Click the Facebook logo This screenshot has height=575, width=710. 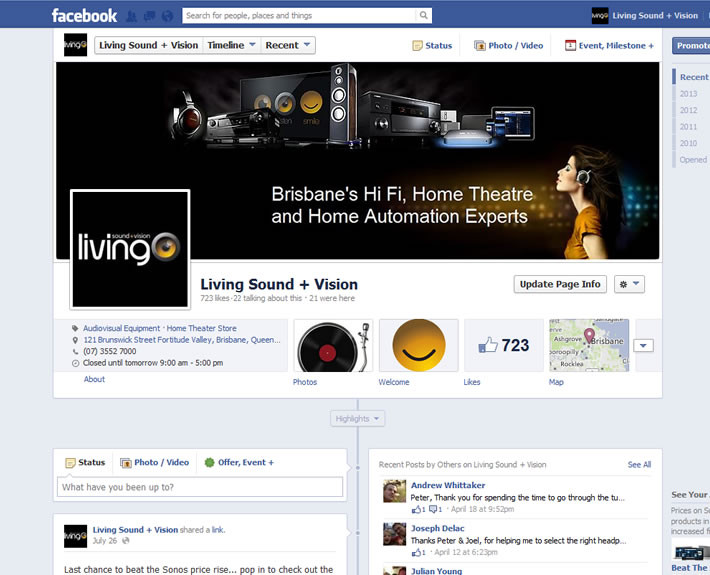[84, 15]
